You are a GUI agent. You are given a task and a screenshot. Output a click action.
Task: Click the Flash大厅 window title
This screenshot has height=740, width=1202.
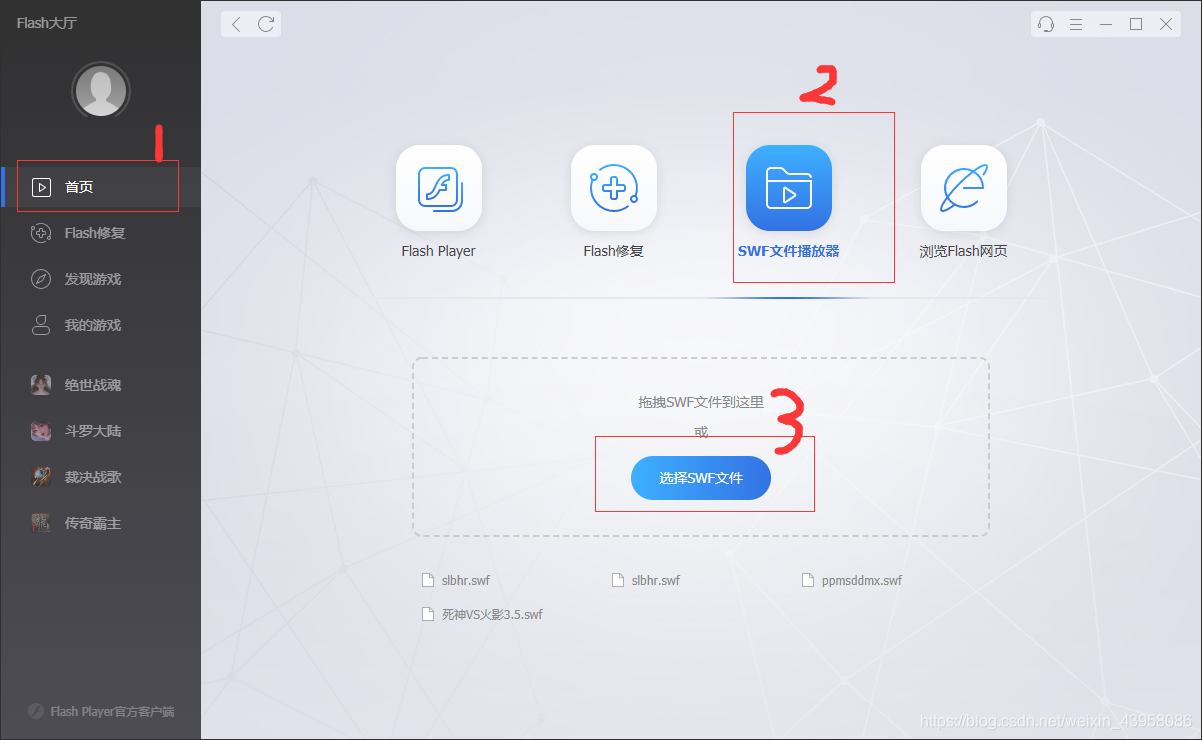(x=47, y=23)
